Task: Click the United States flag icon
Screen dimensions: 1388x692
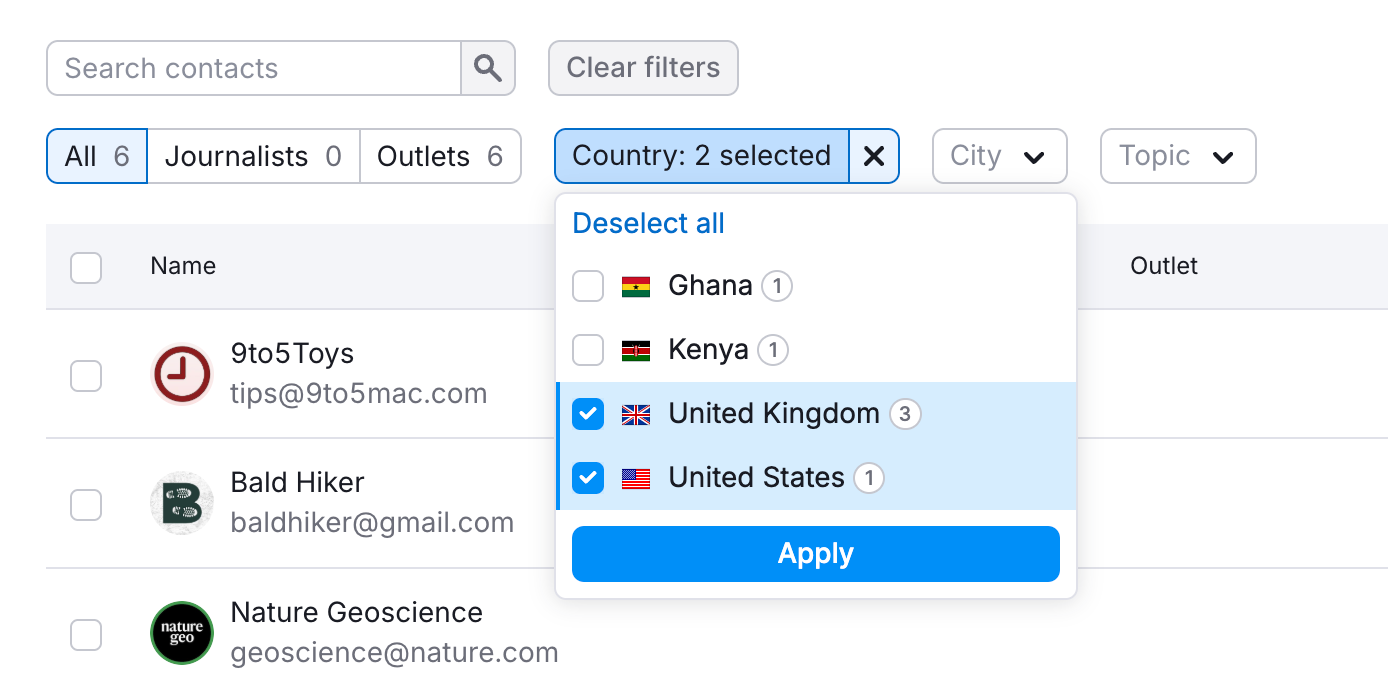Action: (636, 479)
